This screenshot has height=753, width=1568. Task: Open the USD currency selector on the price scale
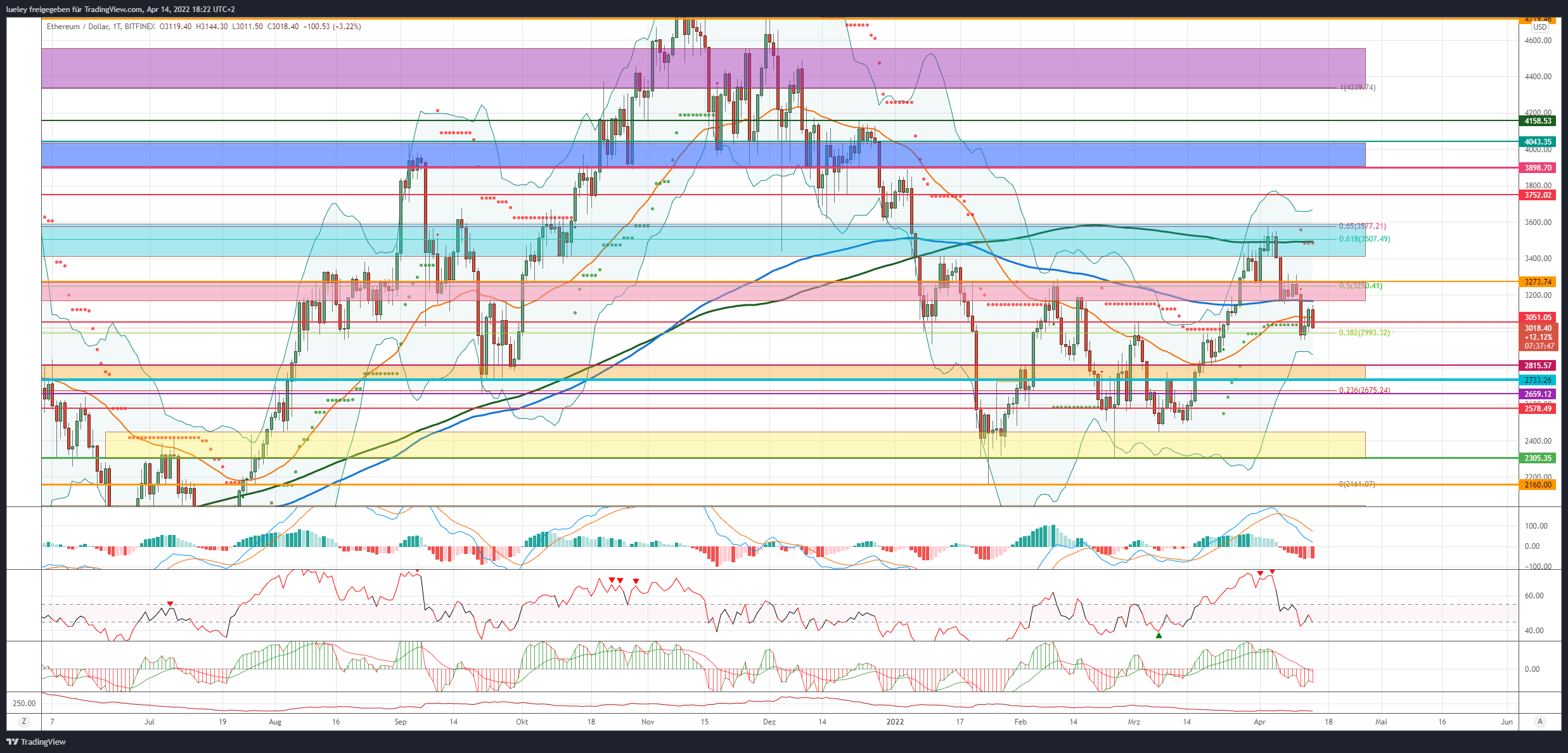pyautogui.click(x=1540, y=27)
